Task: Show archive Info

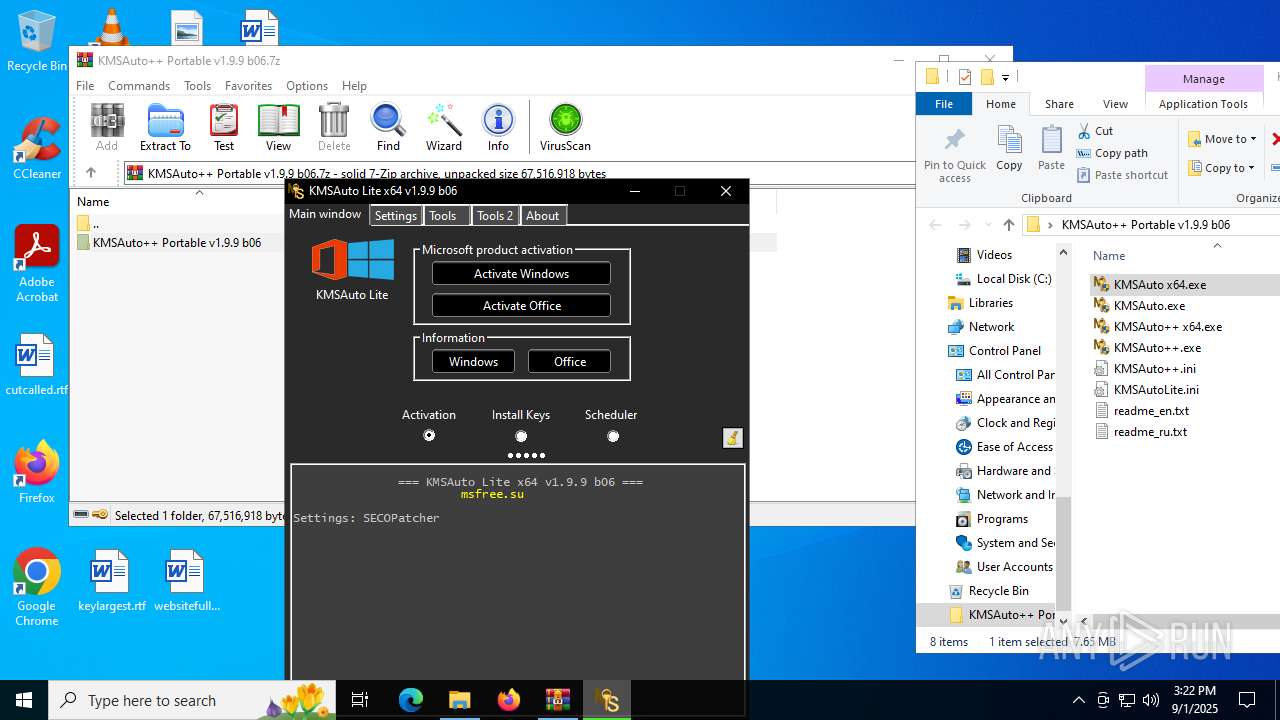Action: click(x=498, y=127)
